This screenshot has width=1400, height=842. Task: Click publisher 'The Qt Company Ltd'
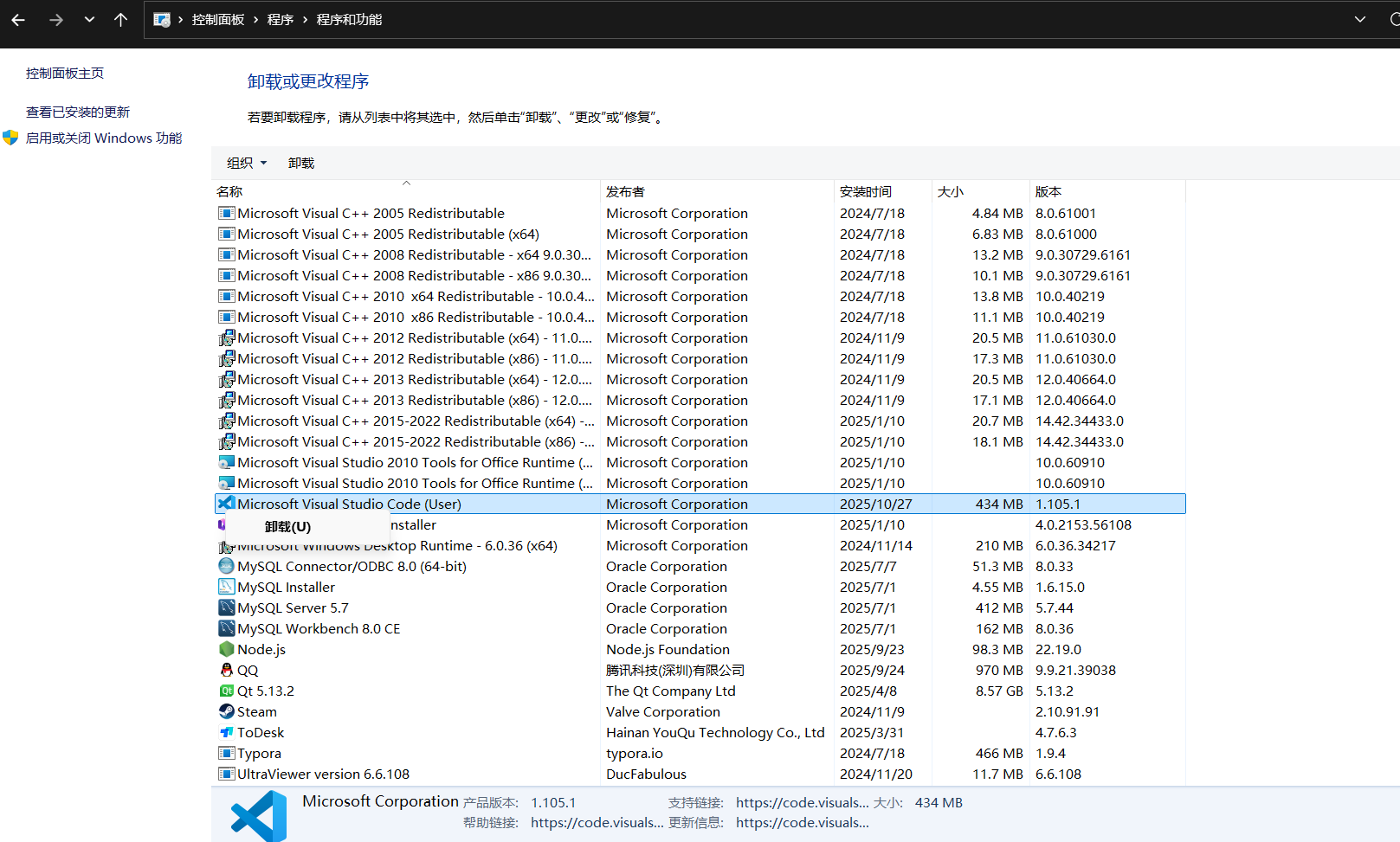pos(671,691)
